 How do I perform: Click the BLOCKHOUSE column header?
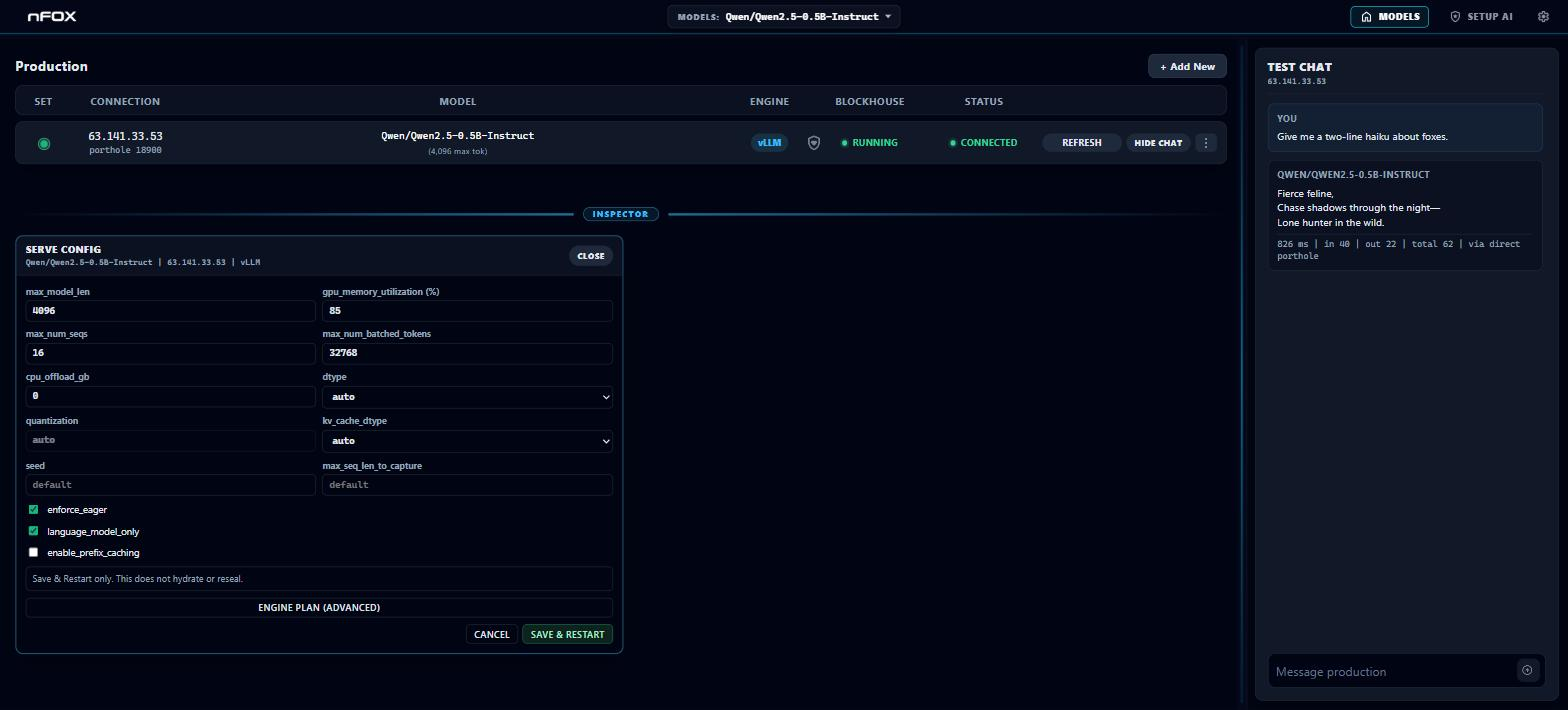pyautogui.click(x=870, y=101)
